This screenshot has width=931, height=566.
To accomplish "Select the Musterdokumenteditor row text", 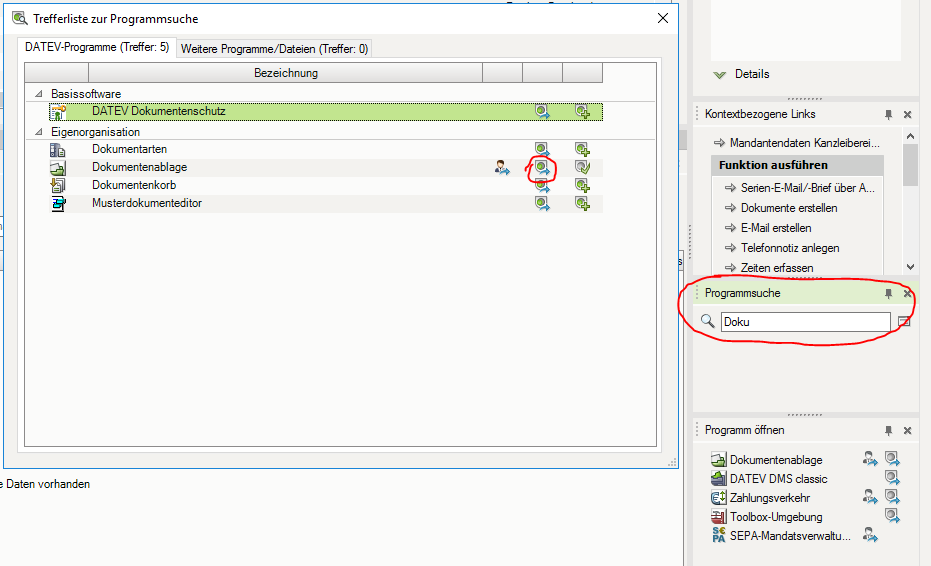I will pos(147,203).
